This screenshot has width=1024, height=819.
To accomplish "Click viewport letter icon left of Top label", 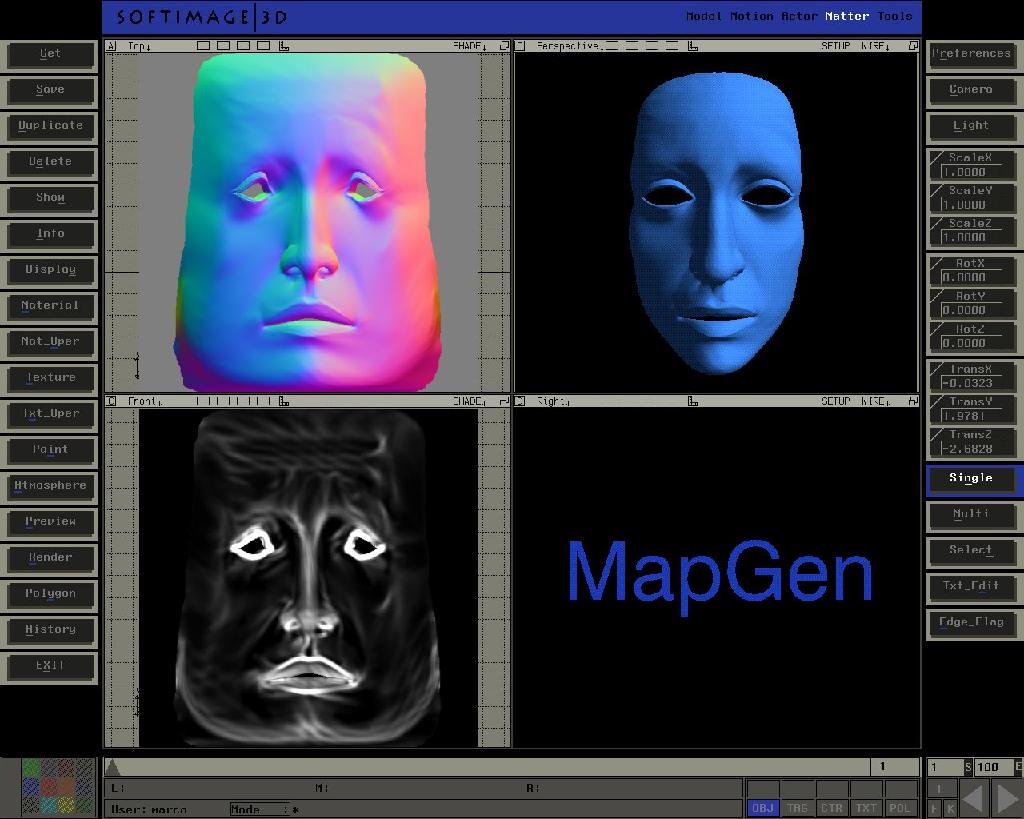I will point(112,46).
